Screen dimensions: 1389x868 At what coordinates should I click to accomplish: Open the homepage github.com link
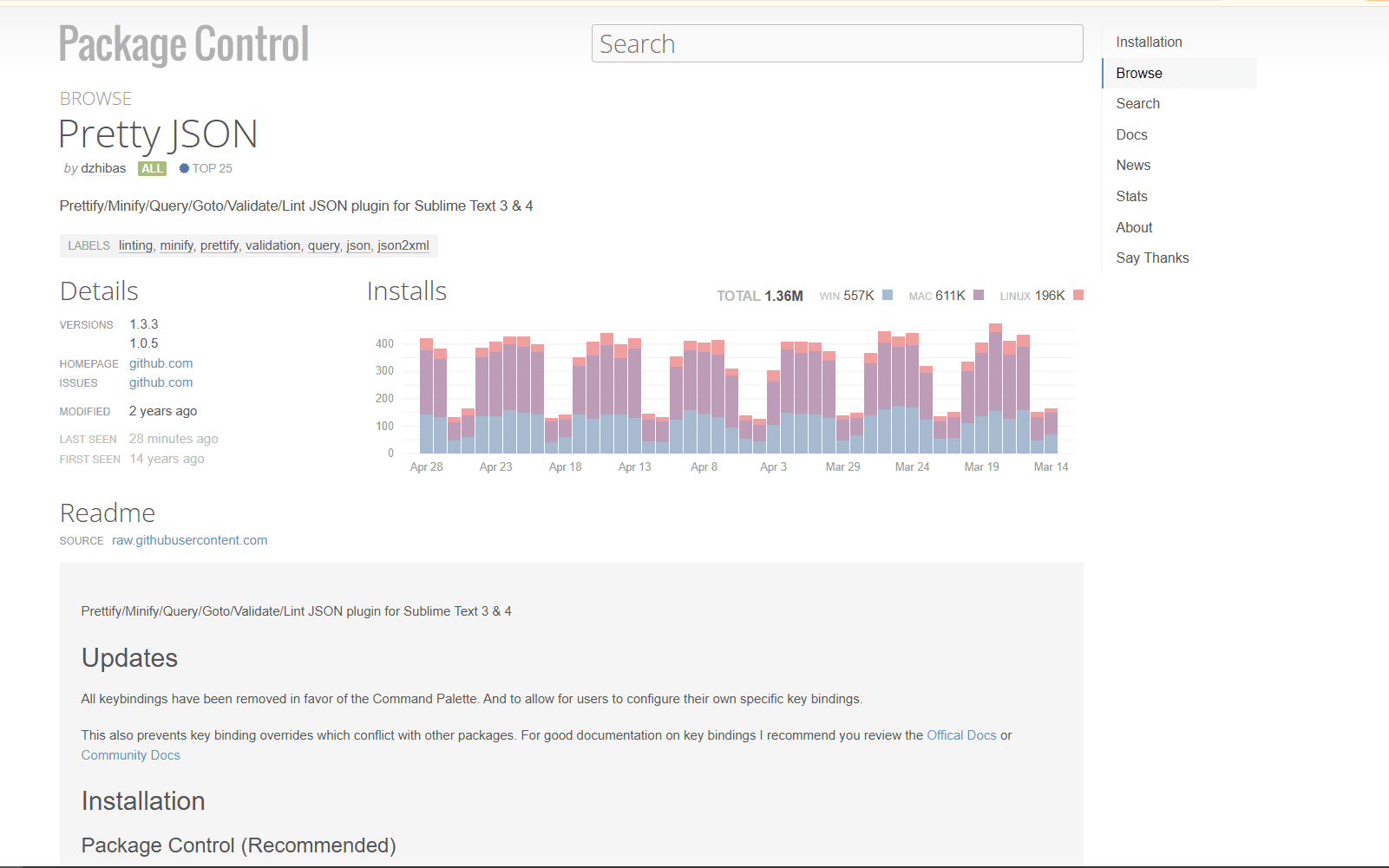(x=161, y=363)
